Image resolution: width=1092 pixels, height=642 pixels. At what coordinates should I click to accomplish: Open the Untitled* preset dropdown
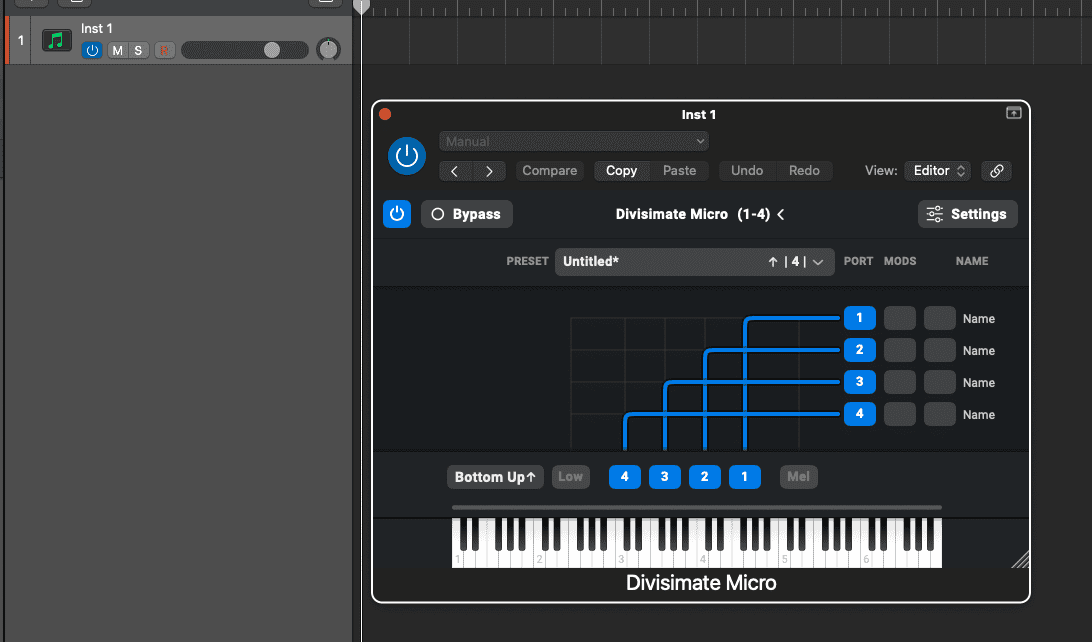(x=694, y=262)
